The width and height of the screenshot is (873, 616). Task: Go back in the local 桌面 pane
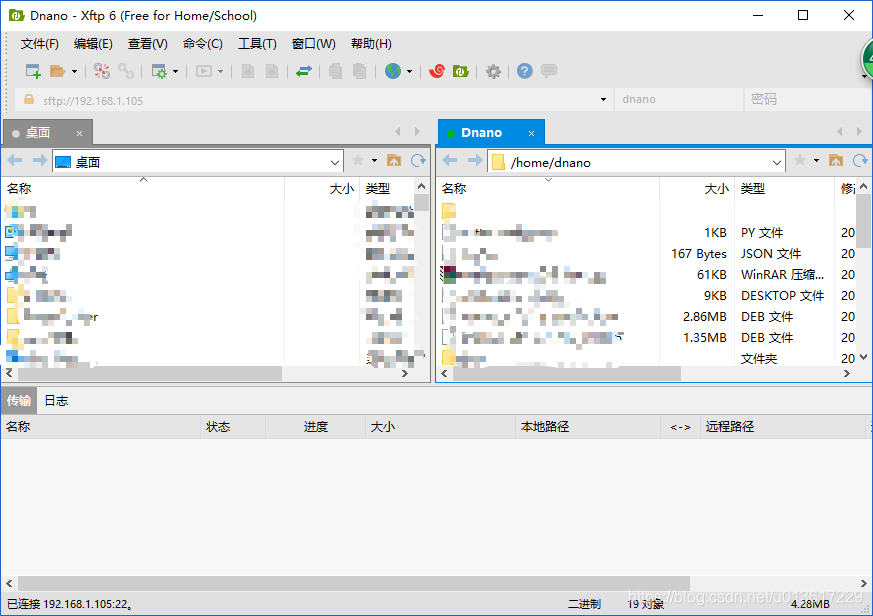pyautogui.click(x=15, y=161)
